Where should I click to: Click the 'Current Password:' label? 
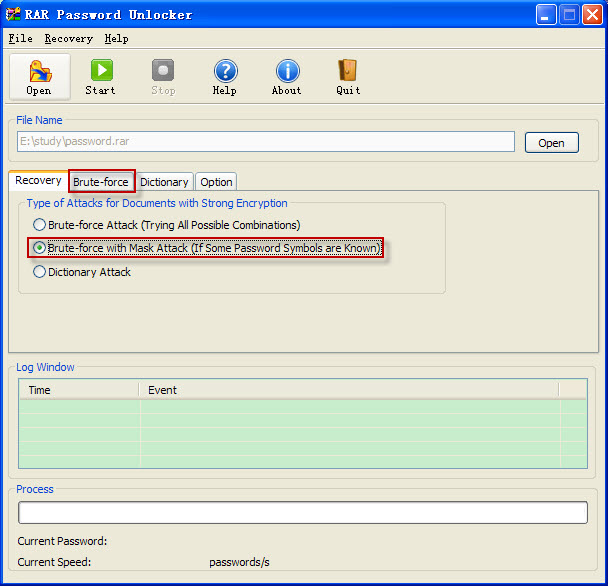(x=62, y=541)
